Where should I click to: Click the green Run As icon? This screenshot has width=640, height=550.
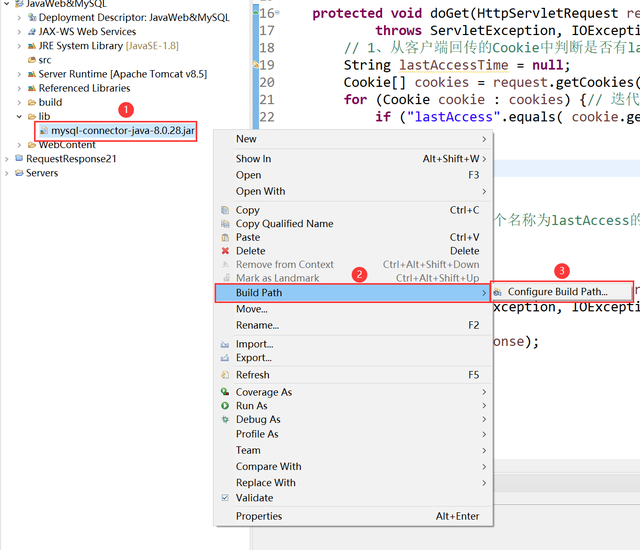pos(225,406)
